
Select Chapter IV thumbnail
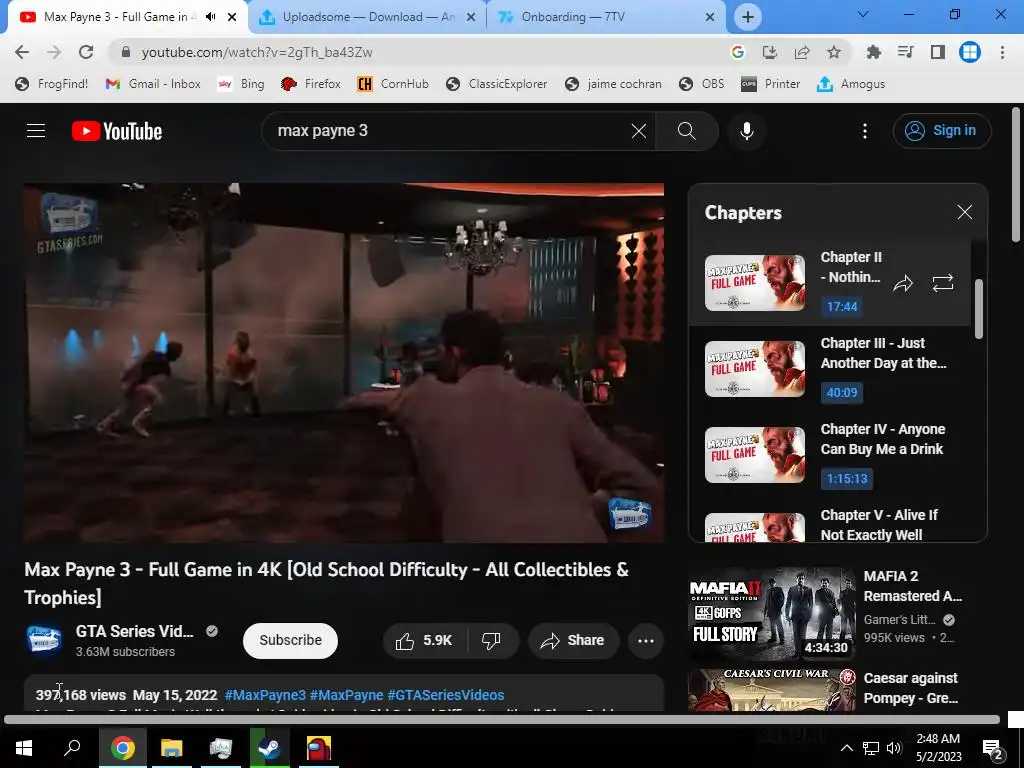754,455
